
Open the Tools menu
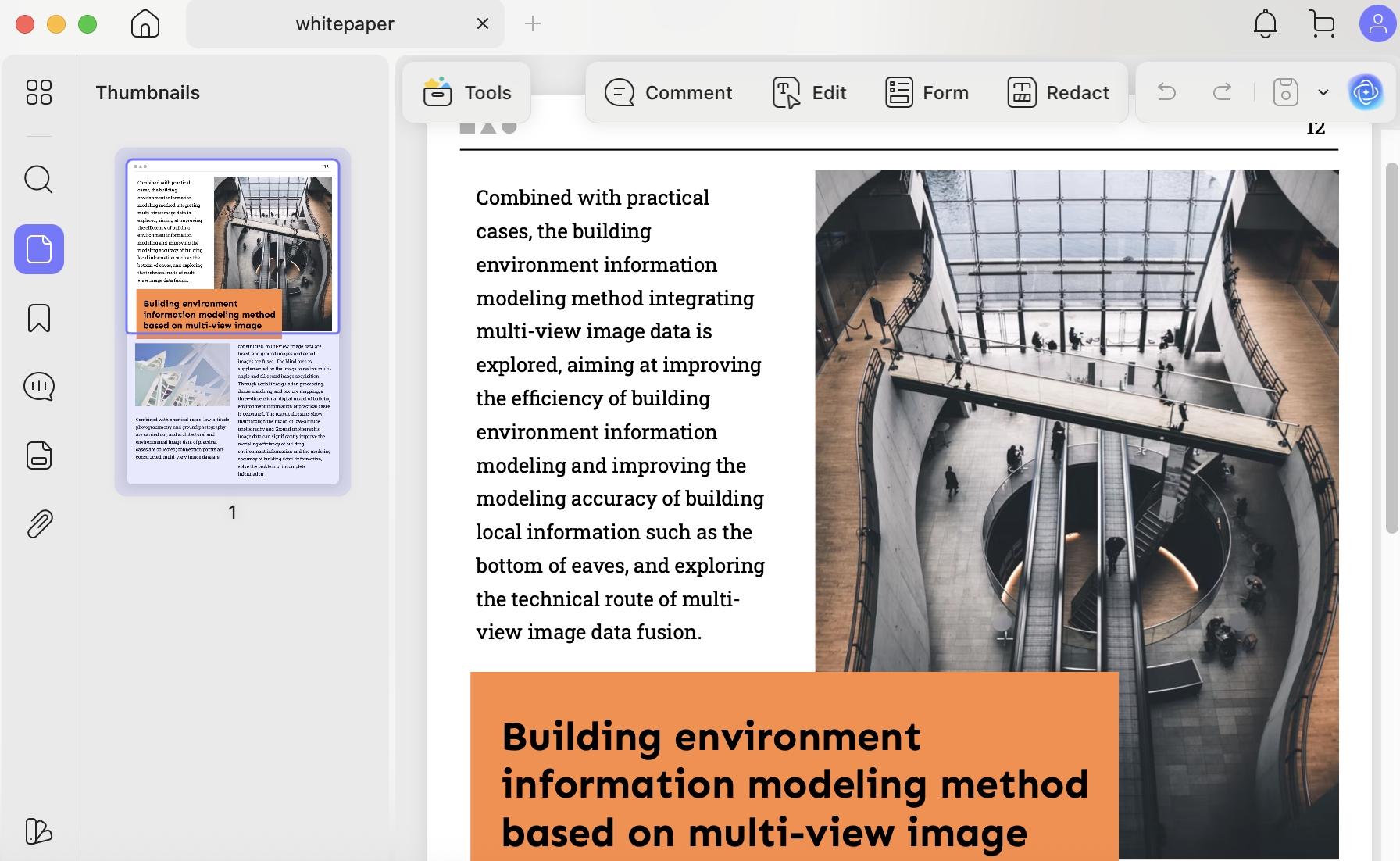(467, 92)
